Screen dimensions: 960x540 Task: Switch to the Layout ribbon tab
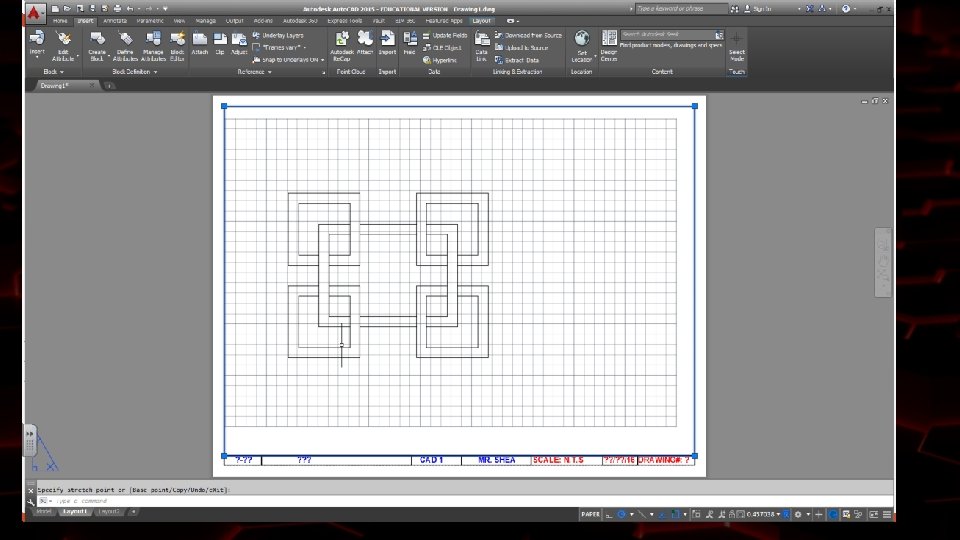481,21
